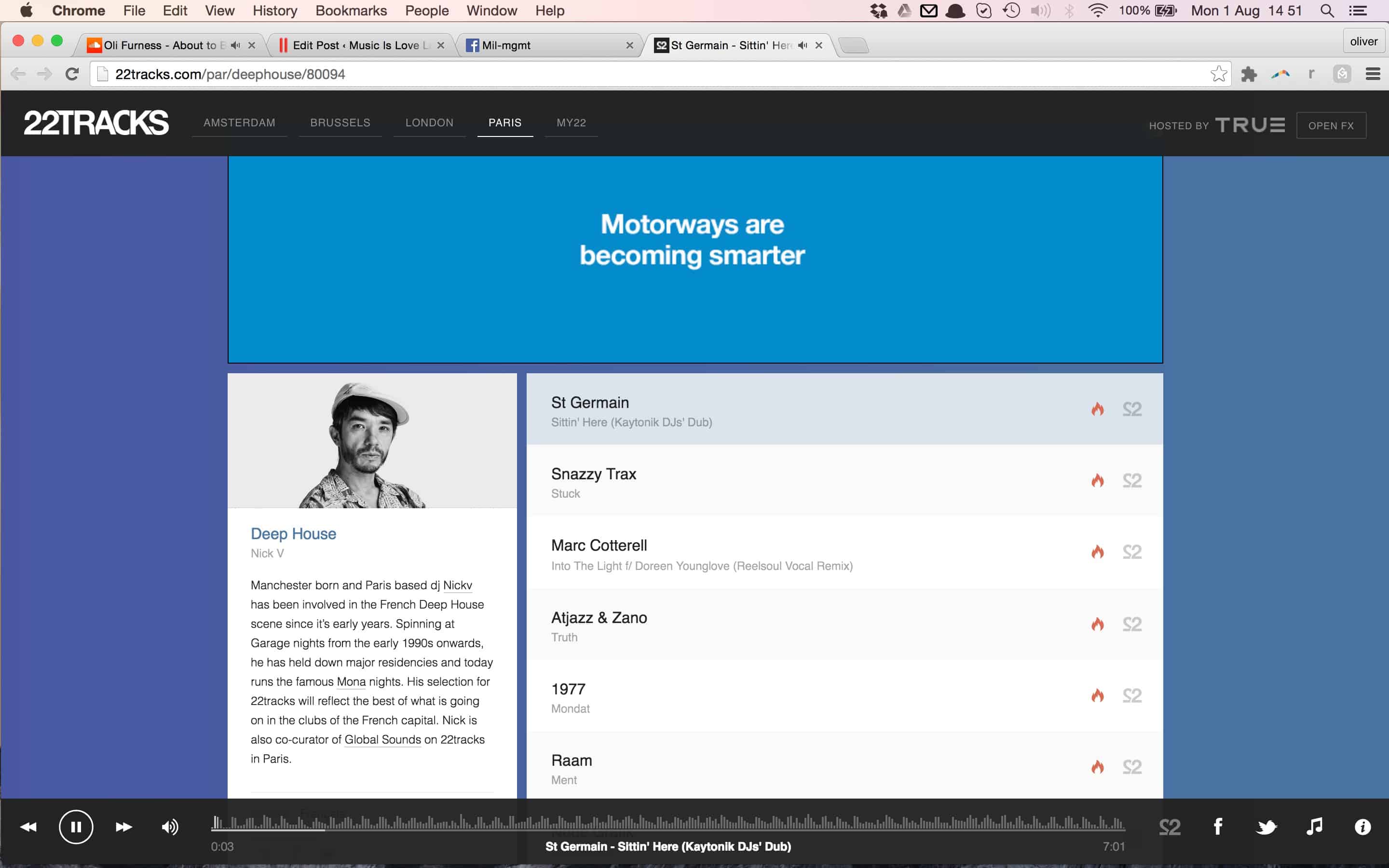The width and height of the screenshot is (1389, 868).
Task: Click the Deep House playlist title
Action: tap(293, 533)
